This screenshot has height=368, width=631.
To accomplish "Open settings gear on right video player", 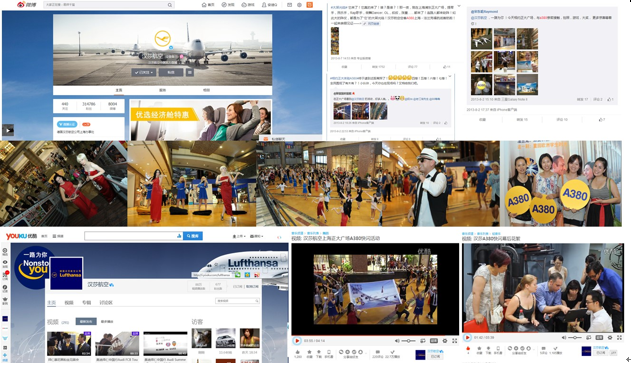I will pos(610,337).
